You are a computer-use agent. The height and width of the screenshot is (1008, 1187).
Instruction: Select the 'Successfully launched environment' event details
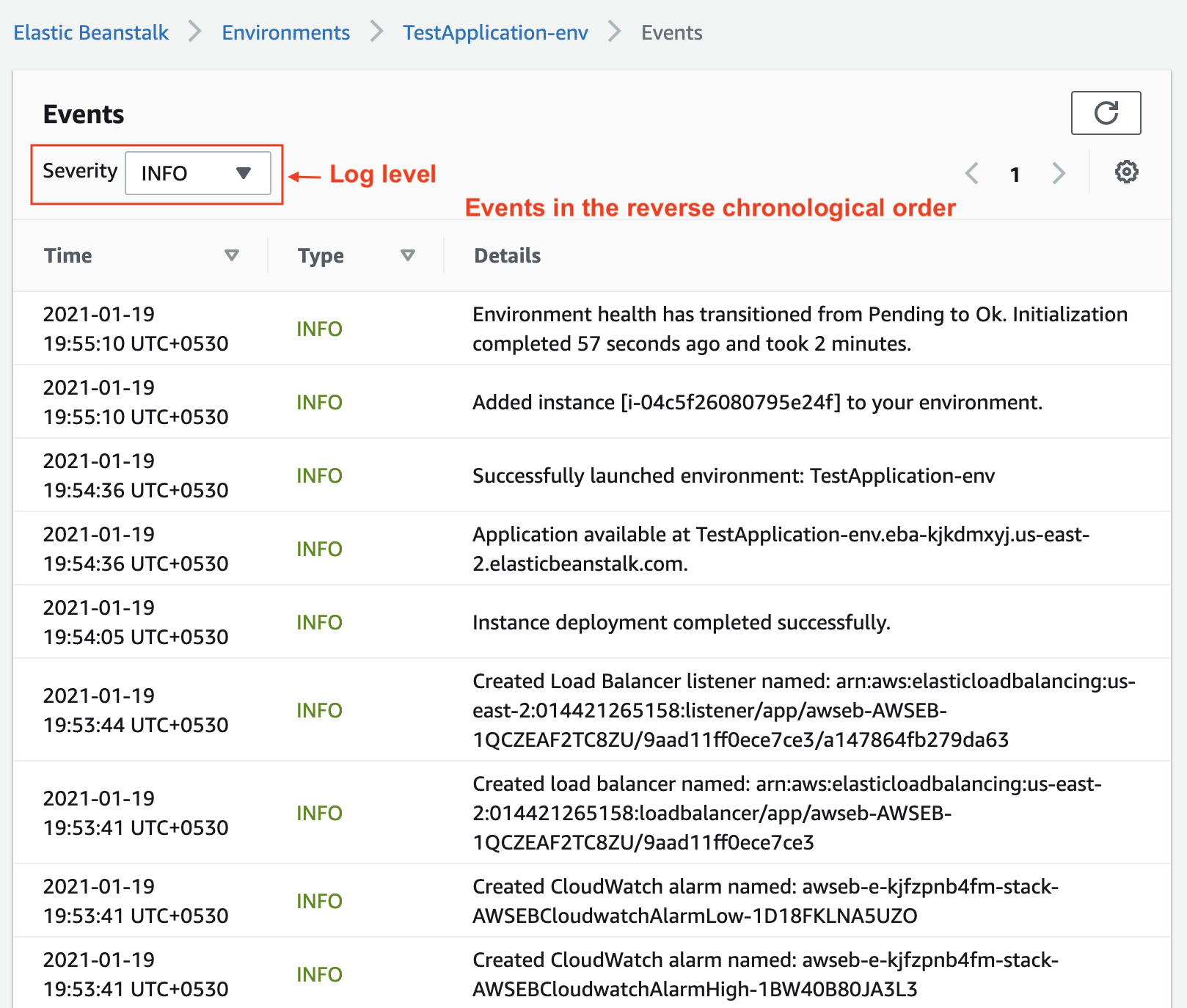(x=734, y=475)
